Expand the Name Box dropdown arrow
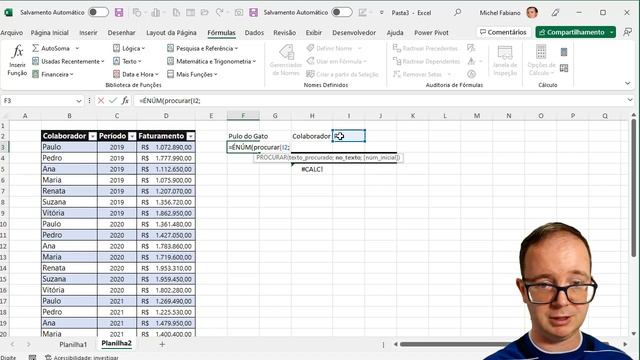 click(x=79, y=101)
